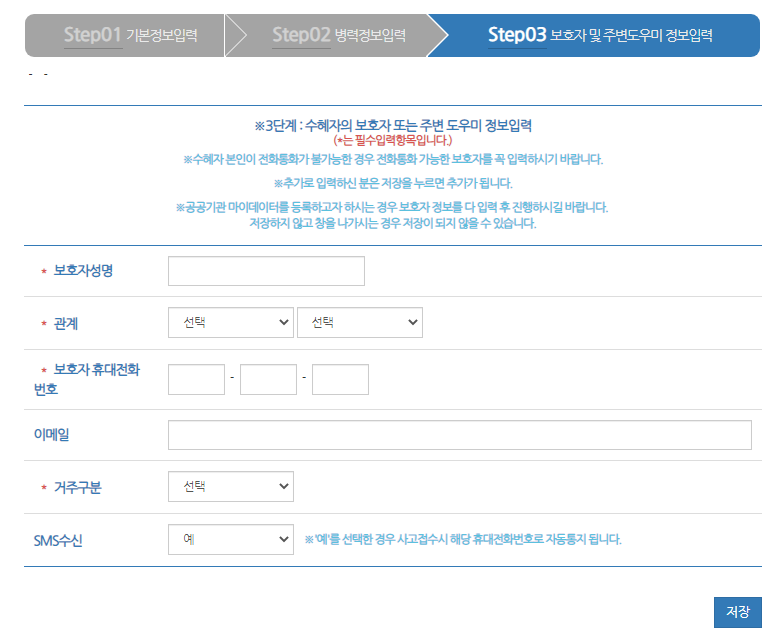
Task: Click the 보호자성명 label
Action: click(83, 271)
